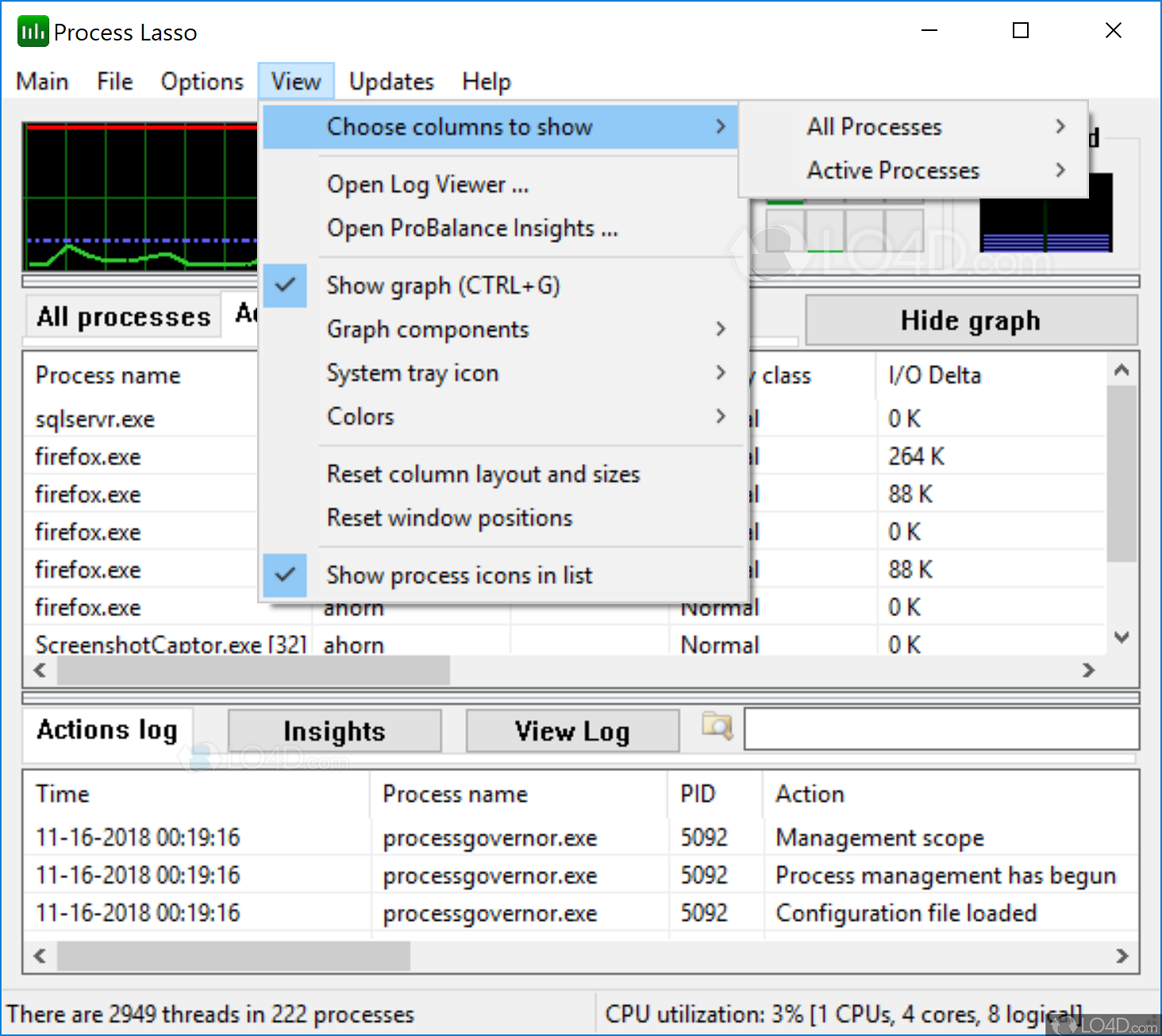Click the process list scroll-down arrow
The height and width of the screenshot is (1036, 1162).
click(1122, 637)
